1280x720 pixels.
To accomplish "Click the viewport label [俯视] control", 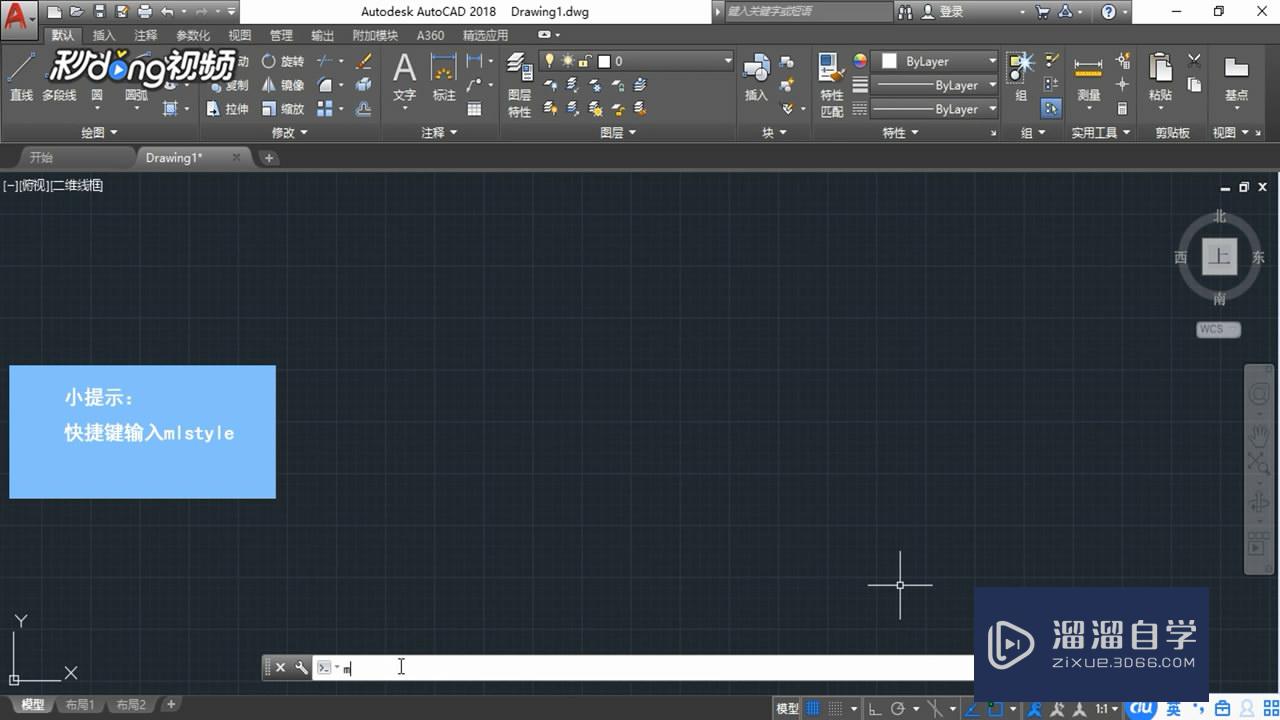I will coord(33,185).
